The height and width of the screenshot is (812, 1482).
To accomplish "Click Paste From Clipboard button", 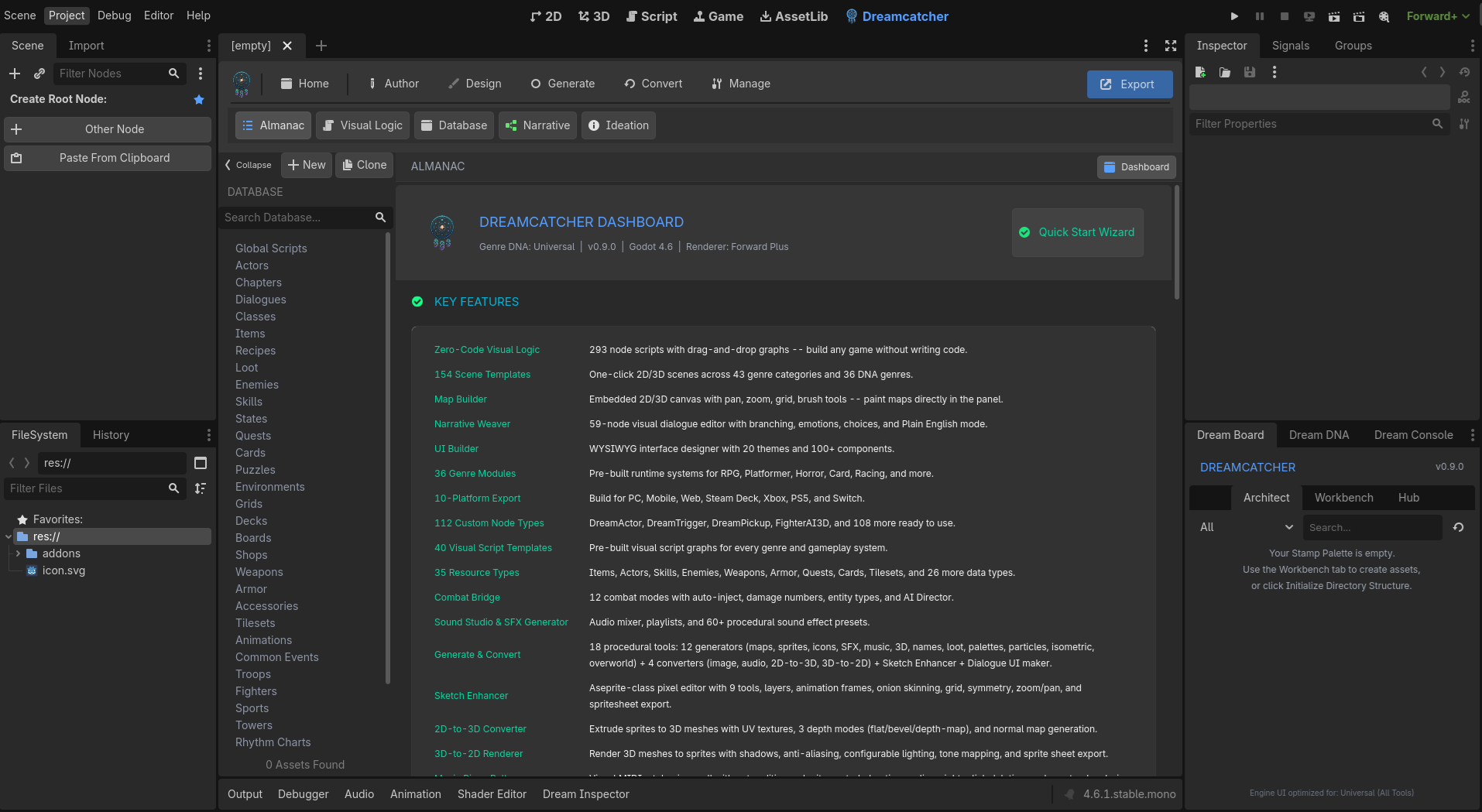I will pyautogui.click(x=108, y=158).
